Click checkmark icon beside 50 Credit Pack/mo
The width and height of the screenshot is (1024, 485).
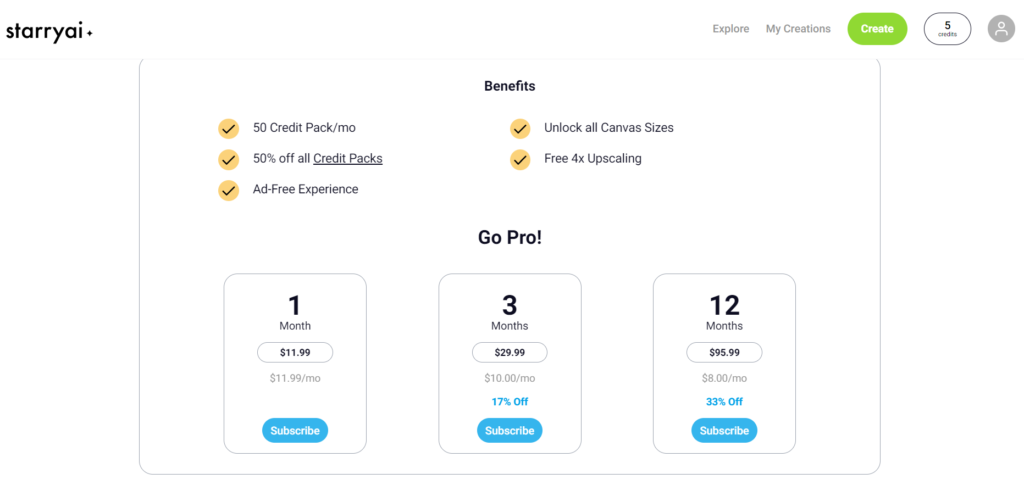(x=229, y=129)
